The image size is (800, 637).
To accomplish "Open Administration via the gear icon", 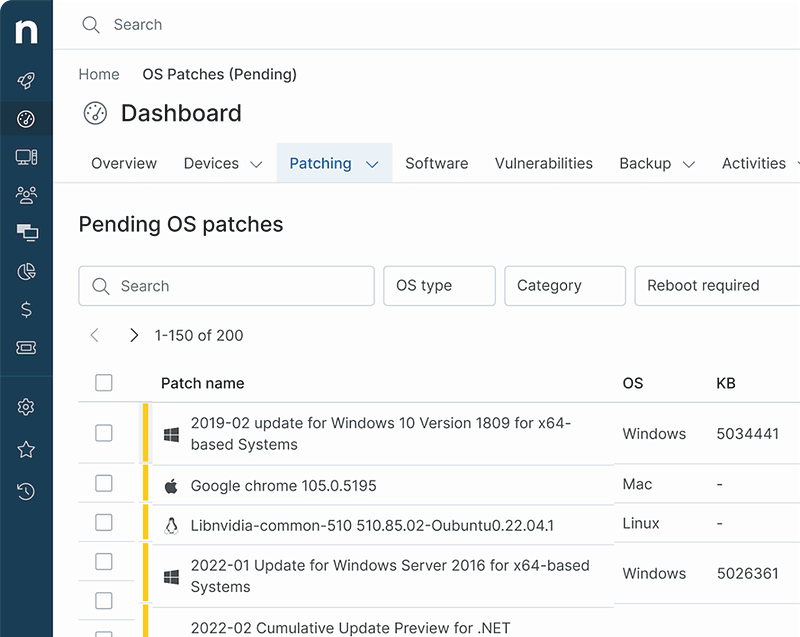I will coord(25,407).
